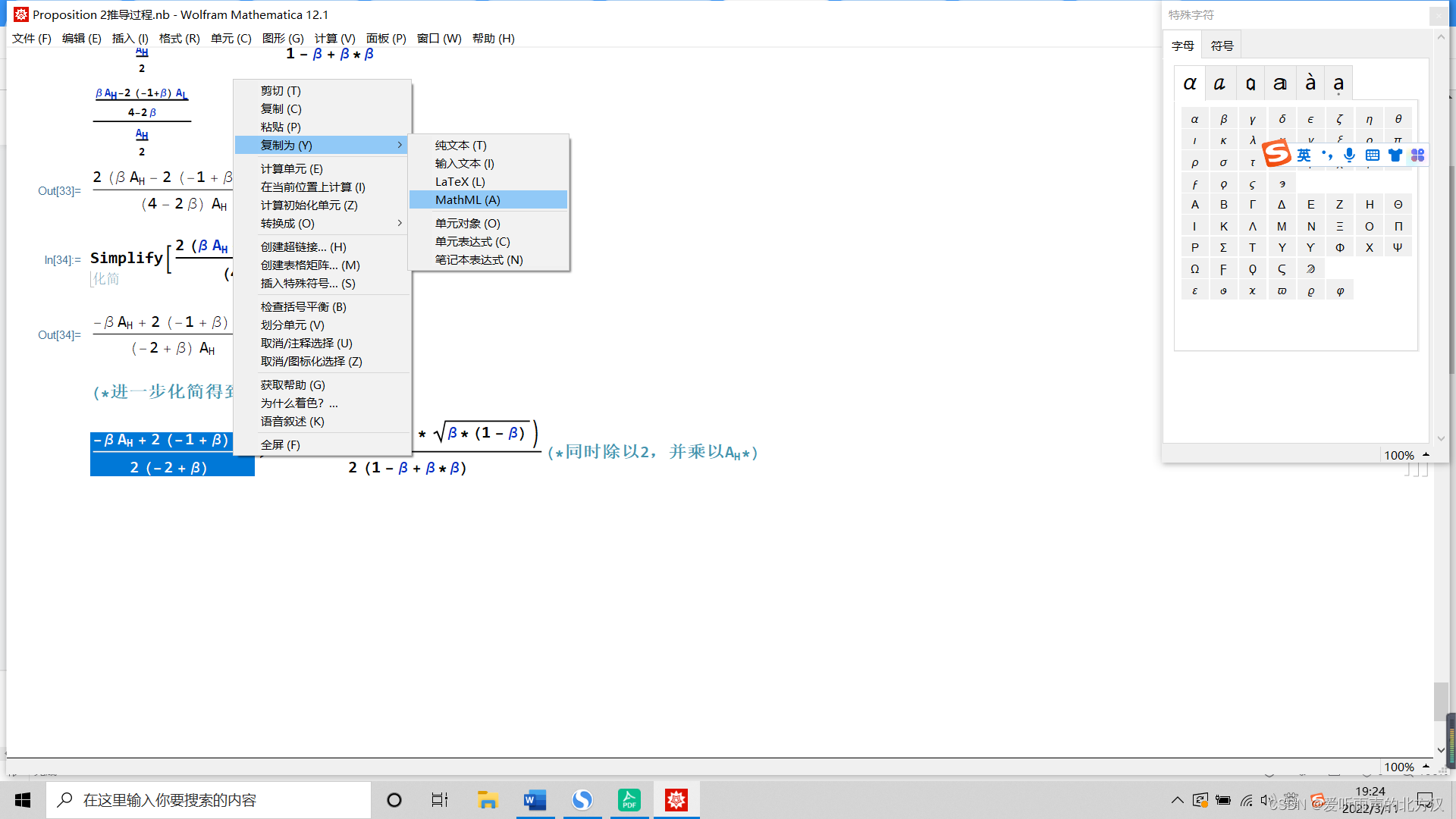Start voice input on the Sogou toolbar
Viewport: 1456px width, 819px height.
1349,155
